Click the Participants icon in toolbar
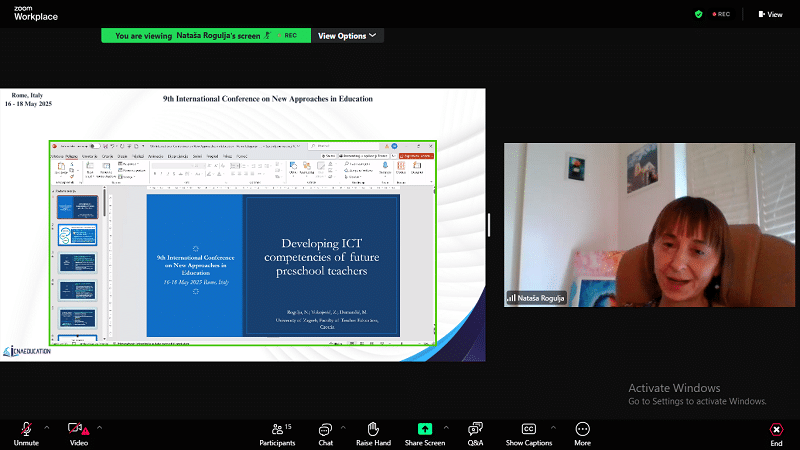 coord(277,429)
